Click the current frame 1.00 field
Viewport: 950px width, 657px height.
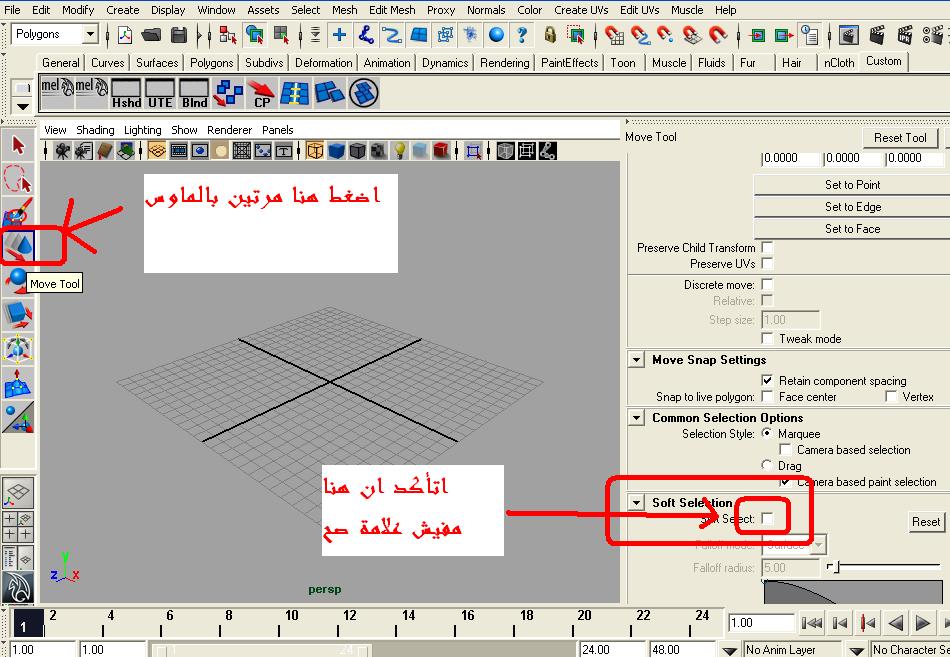pos(761,622)
